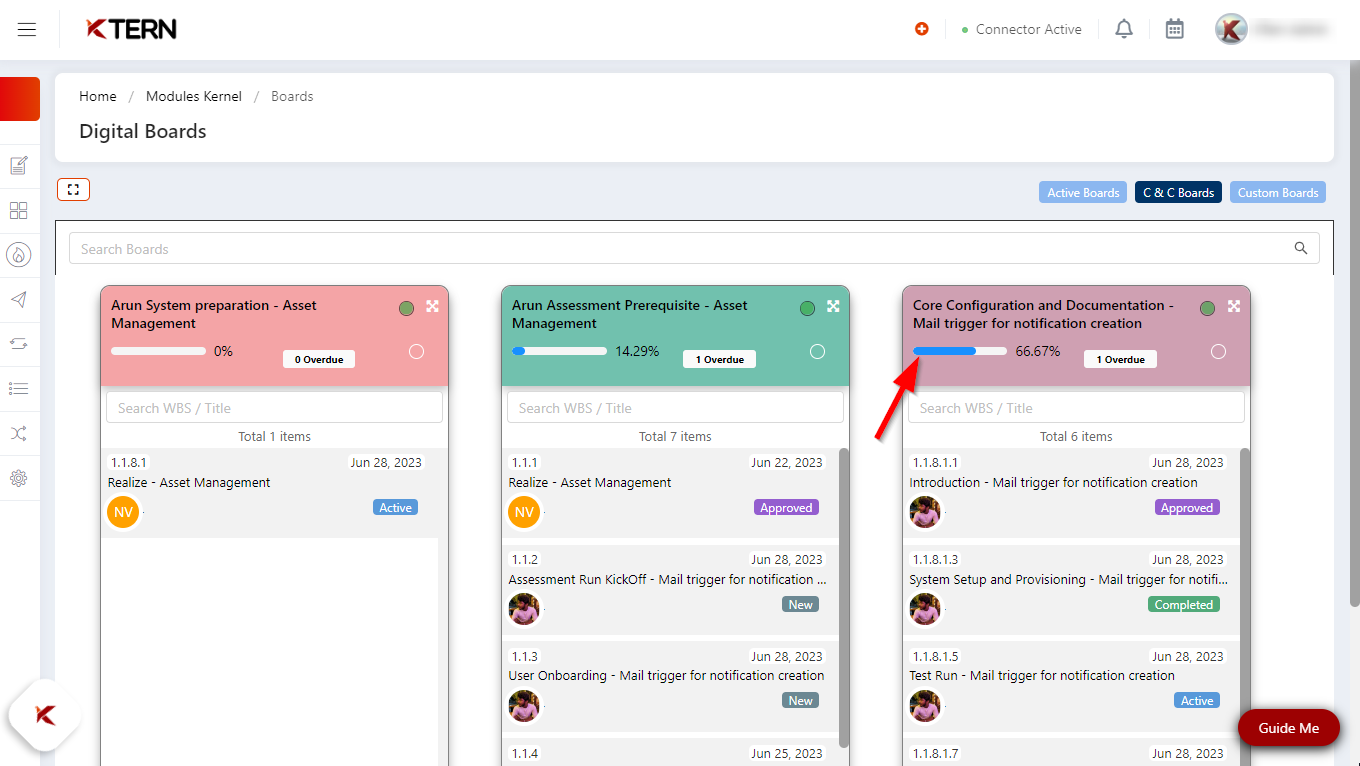Click the shuffle icon in the left sidebar
1360x766 pixels.
(x=19, y=433)
